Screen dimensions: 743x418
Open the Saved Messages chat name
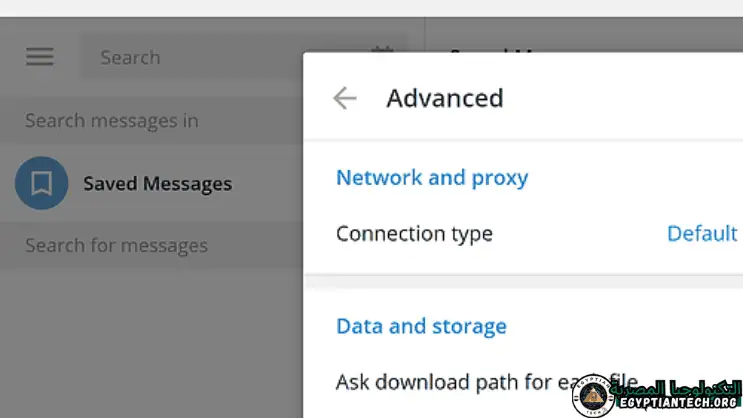[157, 184]
